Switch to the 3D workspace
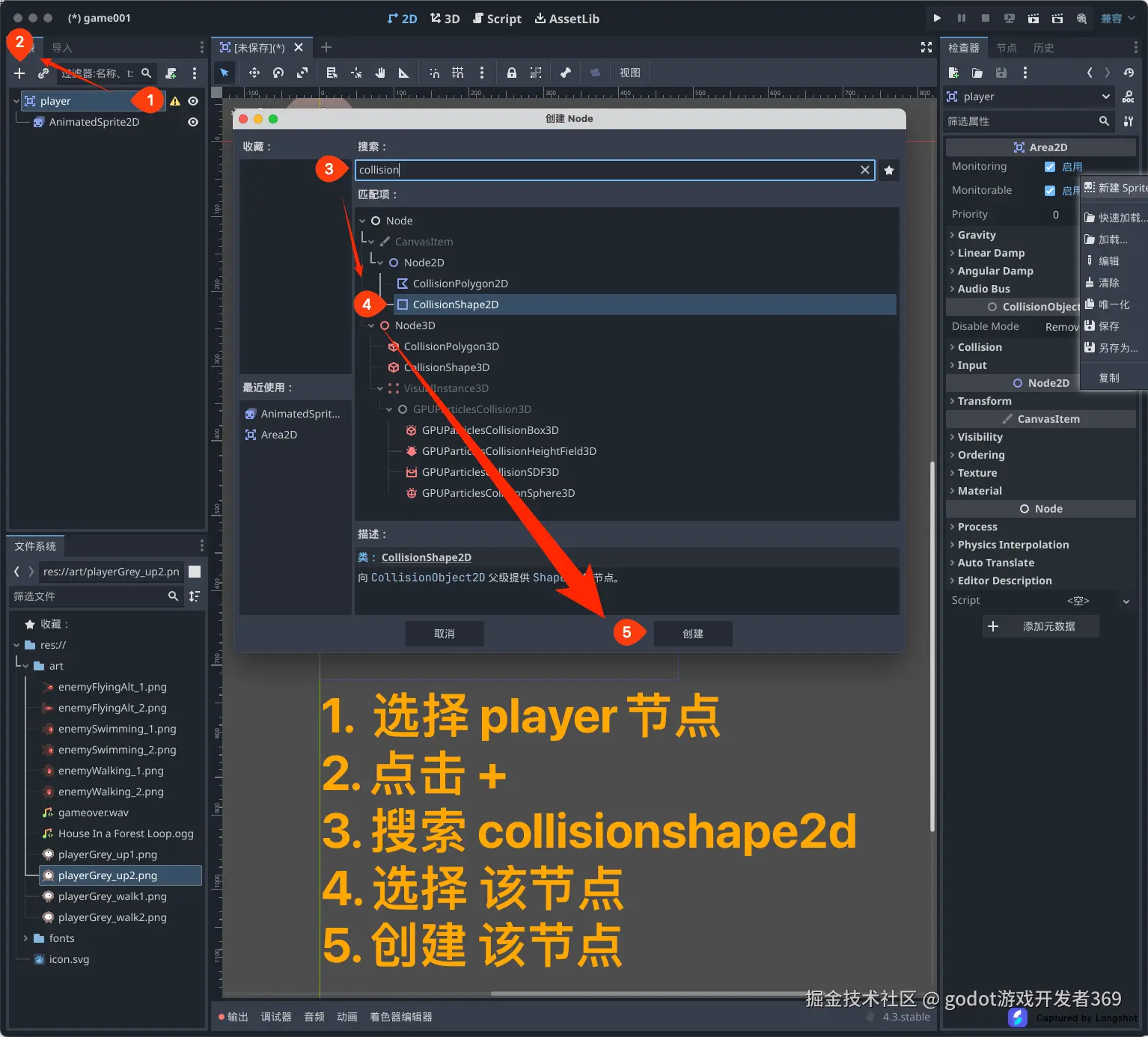The width and height of the screenshot is (1148, 1037). pyautogui.click(x=445, y=19)
